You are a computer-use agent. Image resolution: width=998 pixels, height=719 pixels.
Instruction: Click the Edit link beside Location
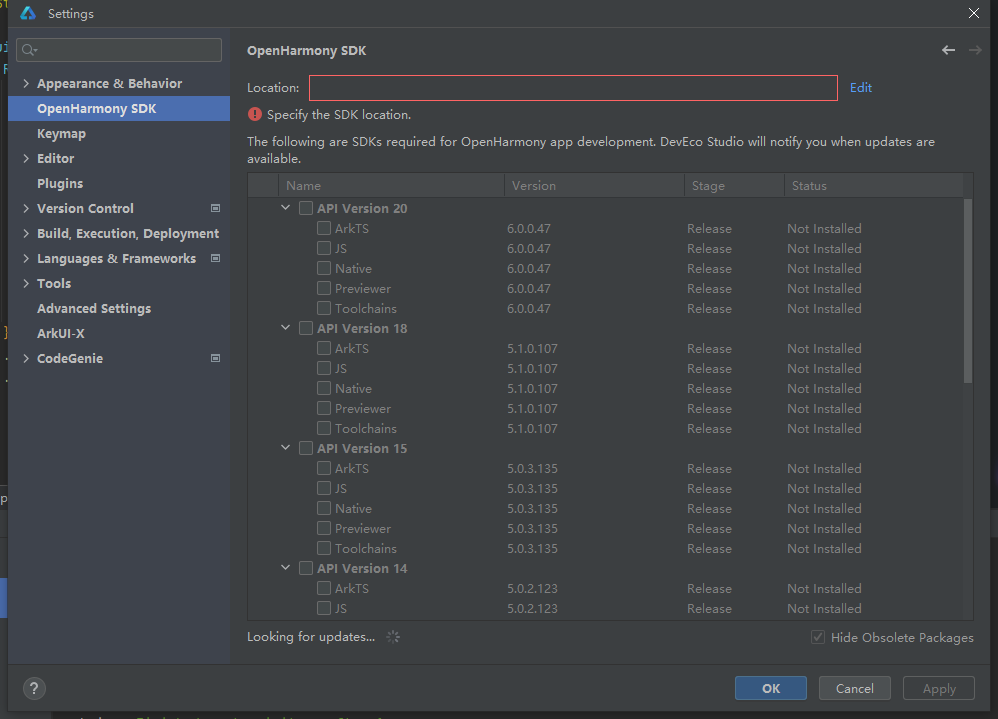click(x=861, y=88)
